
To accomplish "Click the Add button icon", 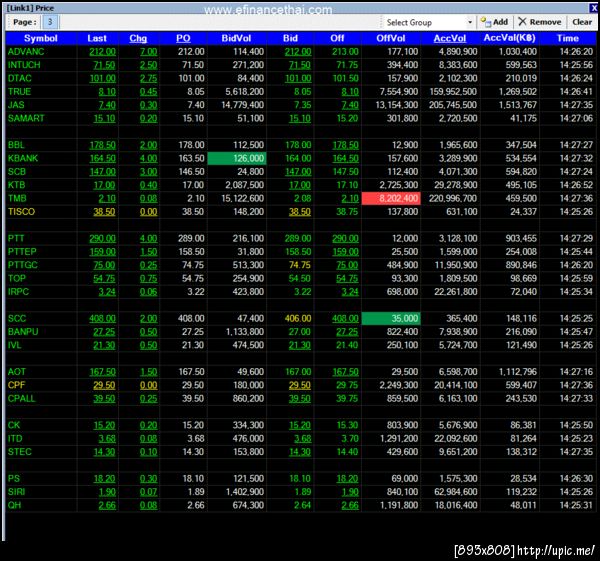I will 486,22.
